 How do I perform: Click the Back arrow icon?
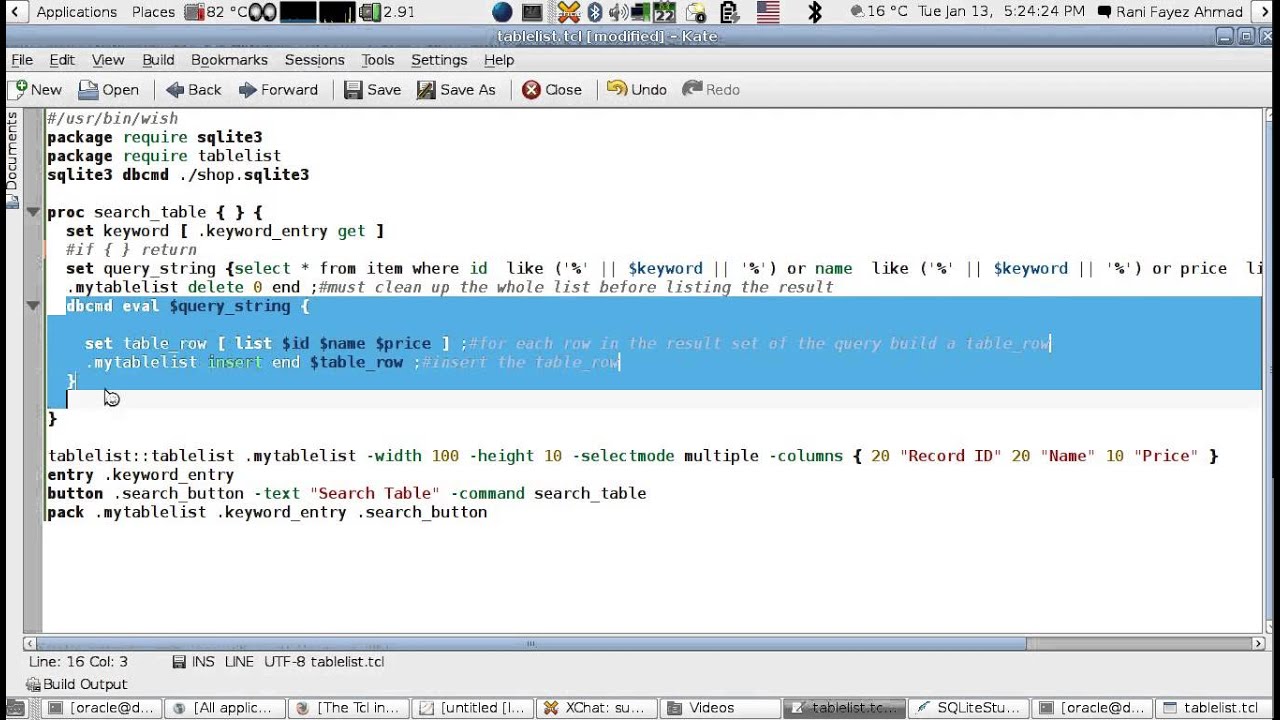pyautogui.click(x=175, y=90)
